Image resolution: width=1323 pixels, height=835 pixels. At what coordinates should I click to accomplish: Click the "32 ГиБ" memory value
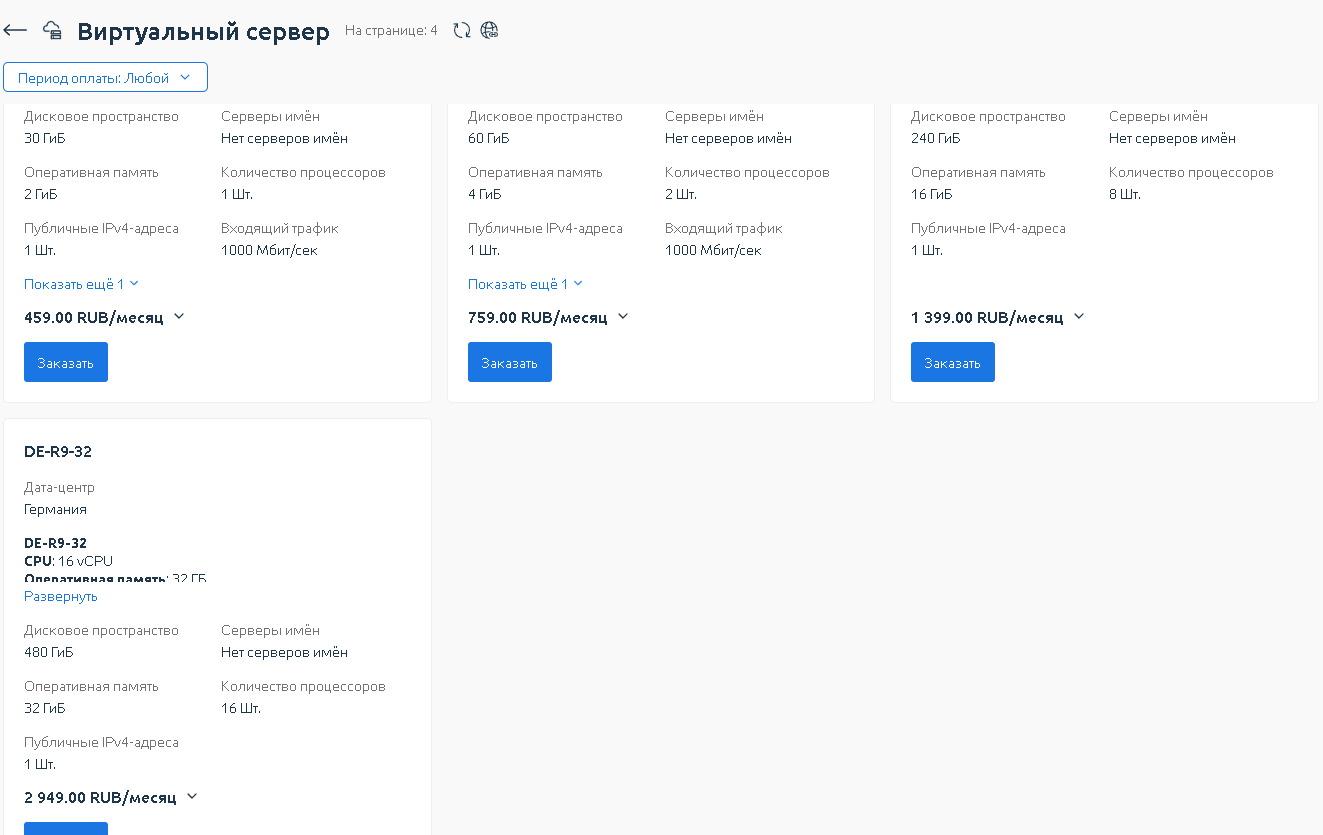tap(45, 708)
